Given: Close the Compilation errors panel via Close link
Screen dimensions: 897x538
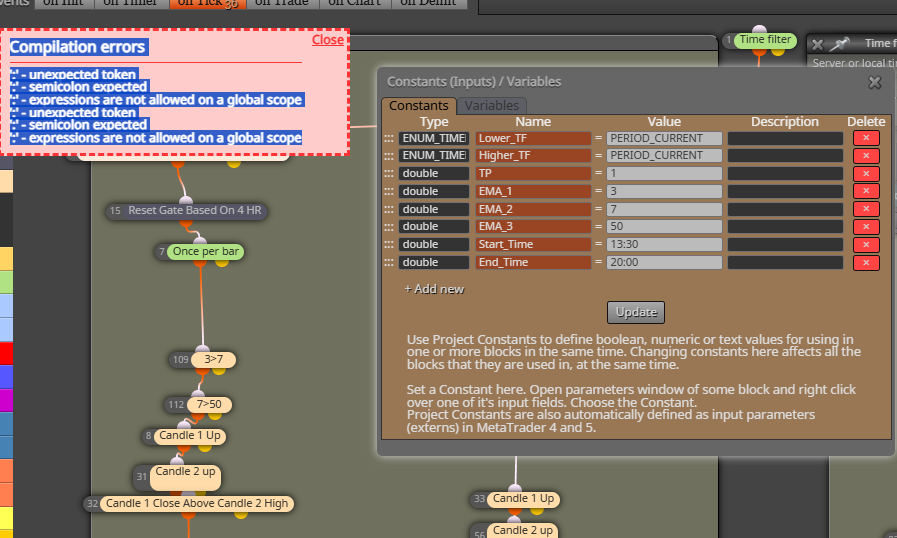Looking at the screenshot, I should [x=327, y=39].
